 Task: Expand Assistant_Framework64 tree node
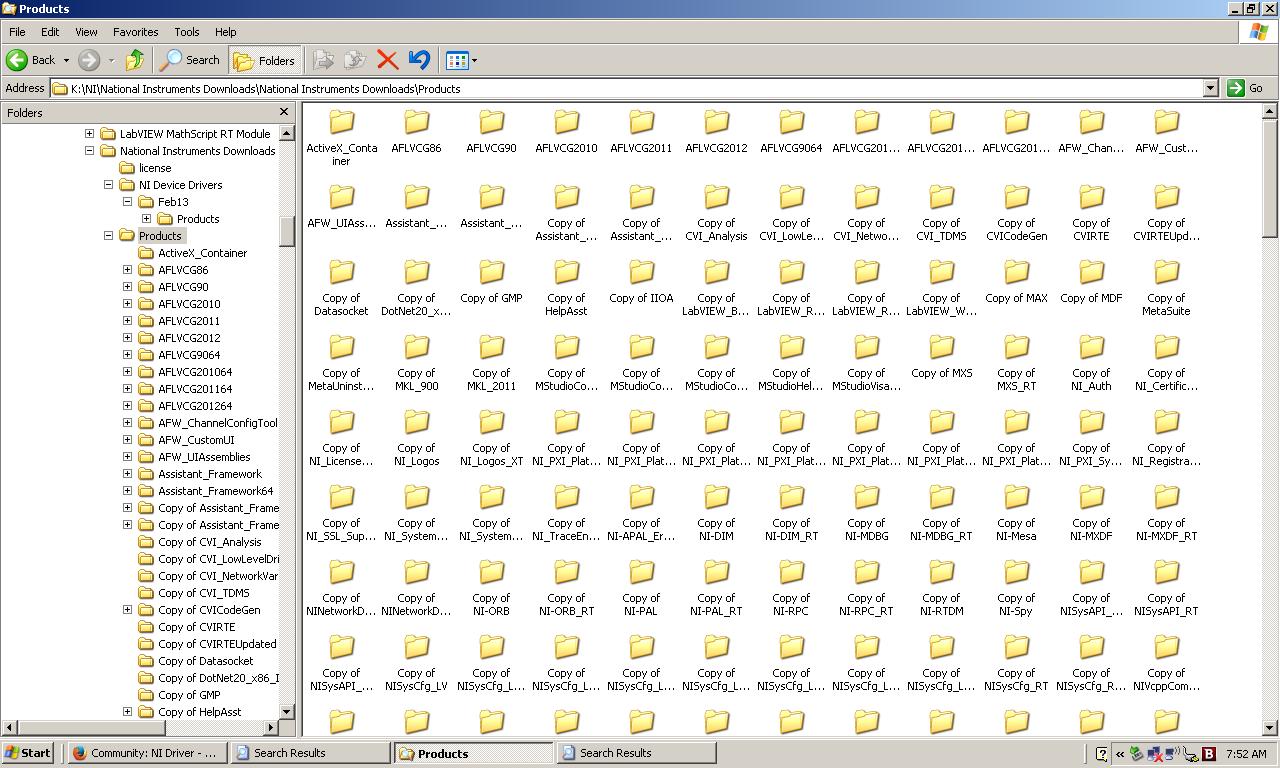127,491
